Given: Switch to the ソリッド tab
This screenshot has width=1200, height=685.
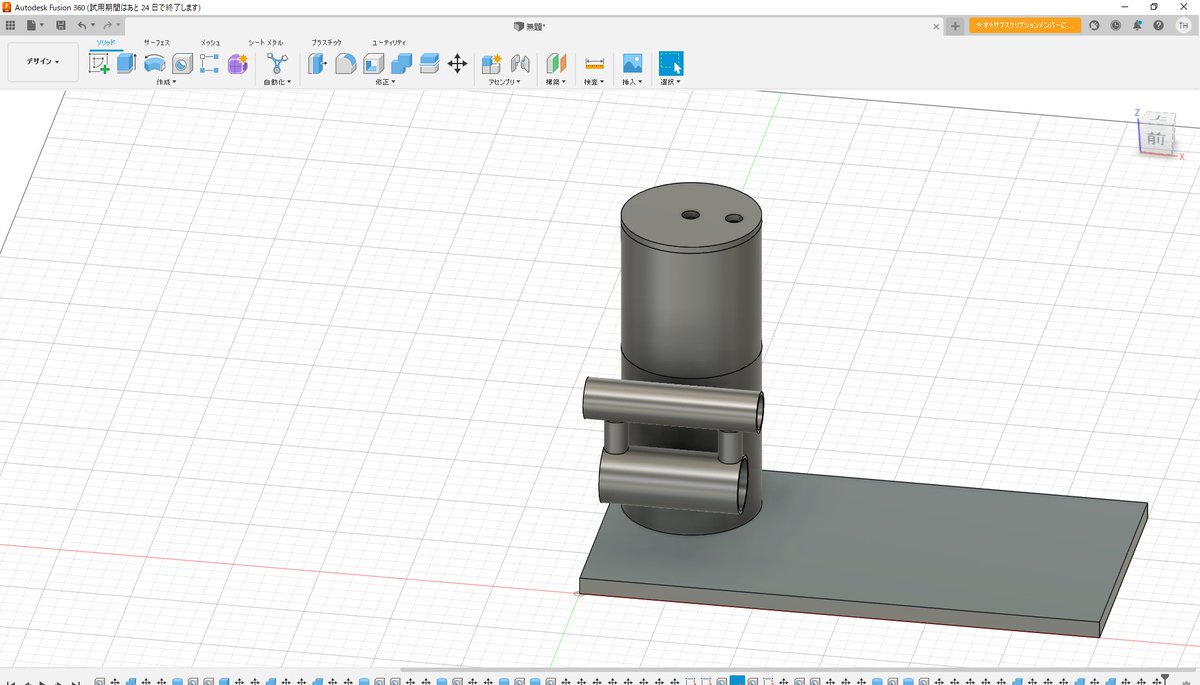Looking at the screenshot, I should pyautogui.click(x=106, y=42).
